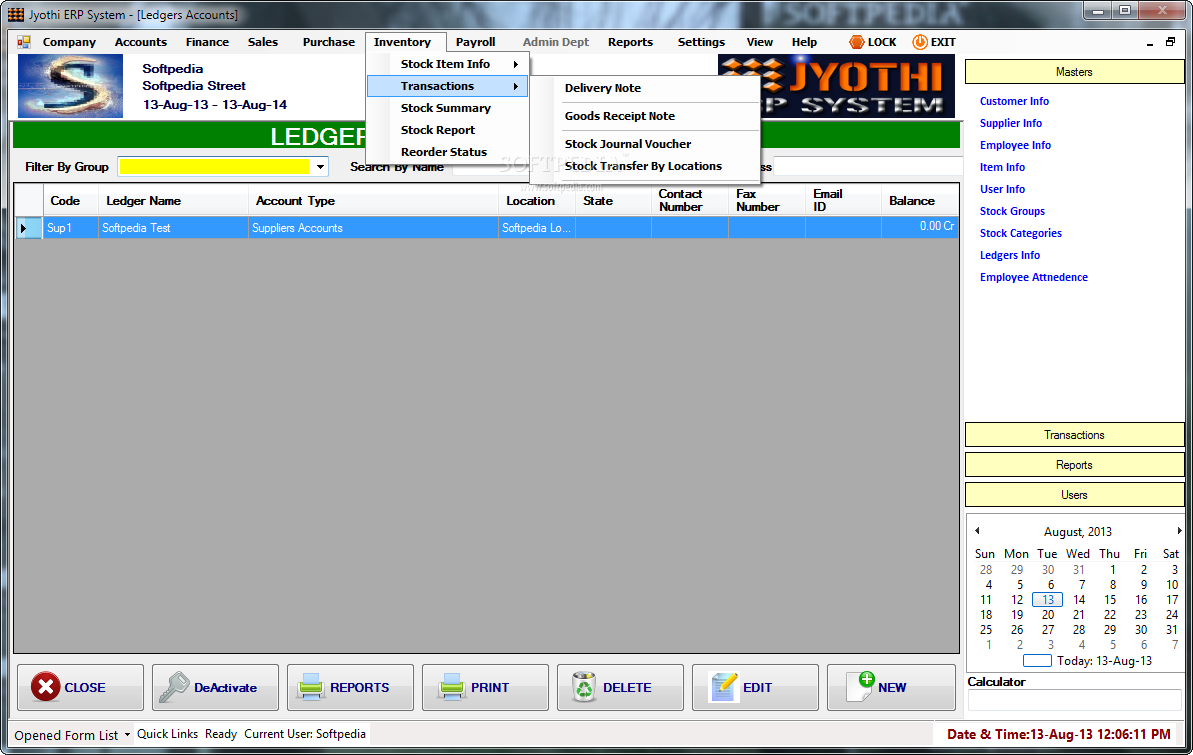Open the Sales menu
The width and height of the screenshot is (1193, 755).
coord(262,42)
